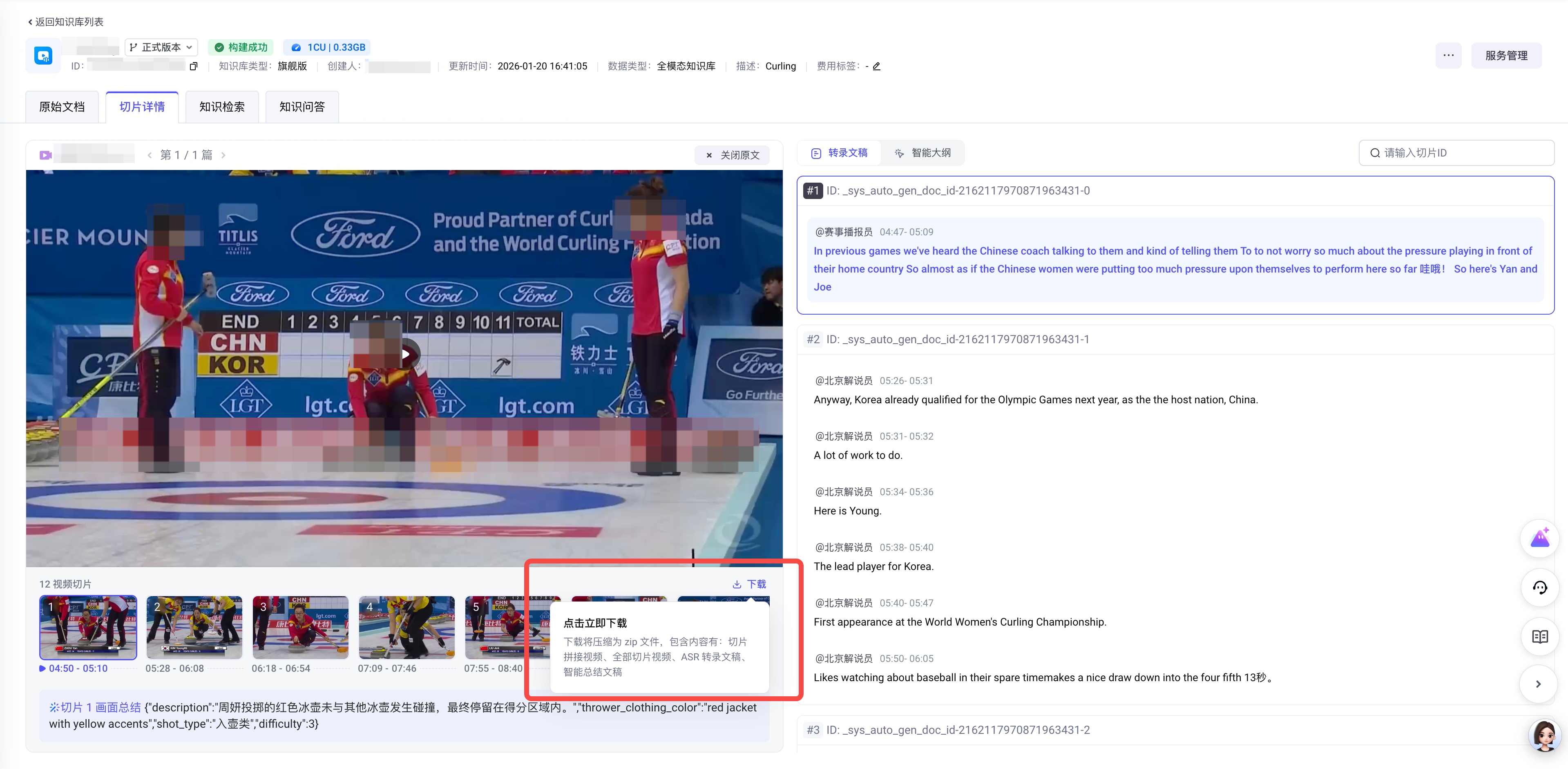Switch to the 知识检索 tab

(222, 107)
